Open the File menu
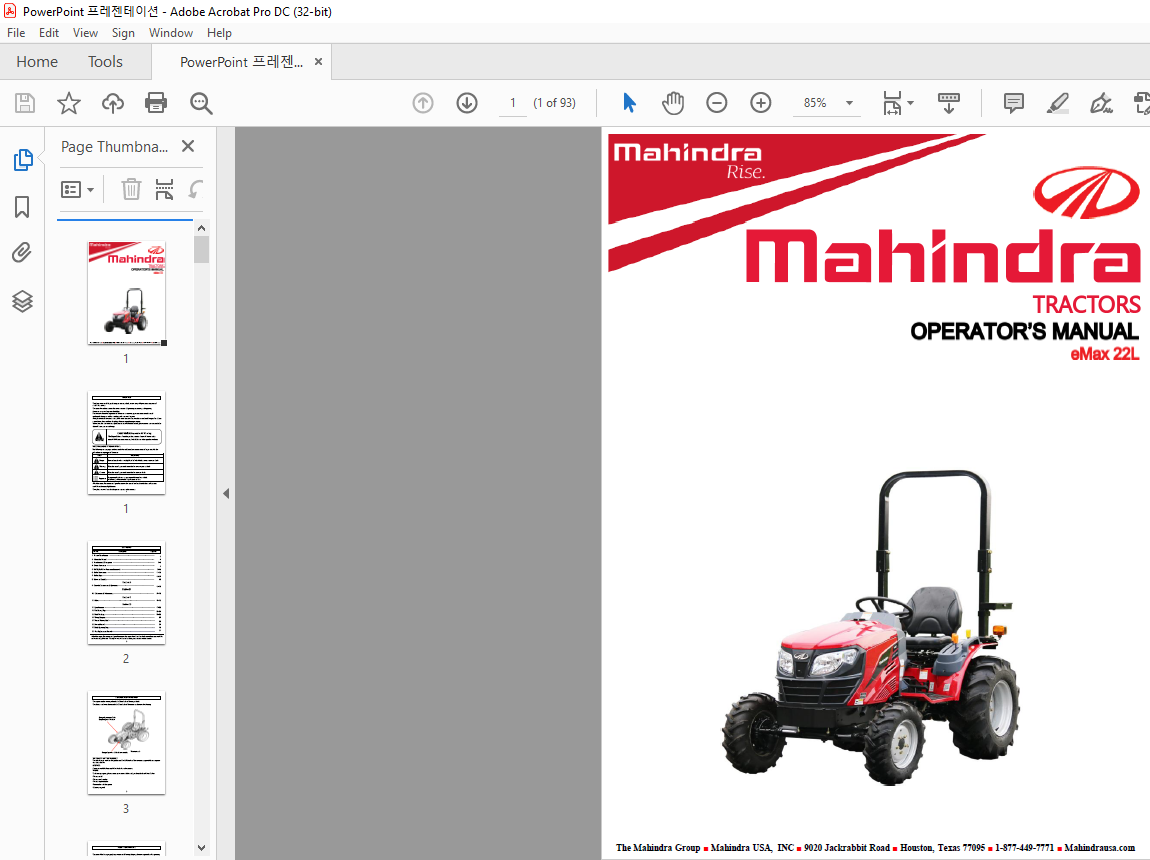 pyautogui.click(x=16, y=33)
